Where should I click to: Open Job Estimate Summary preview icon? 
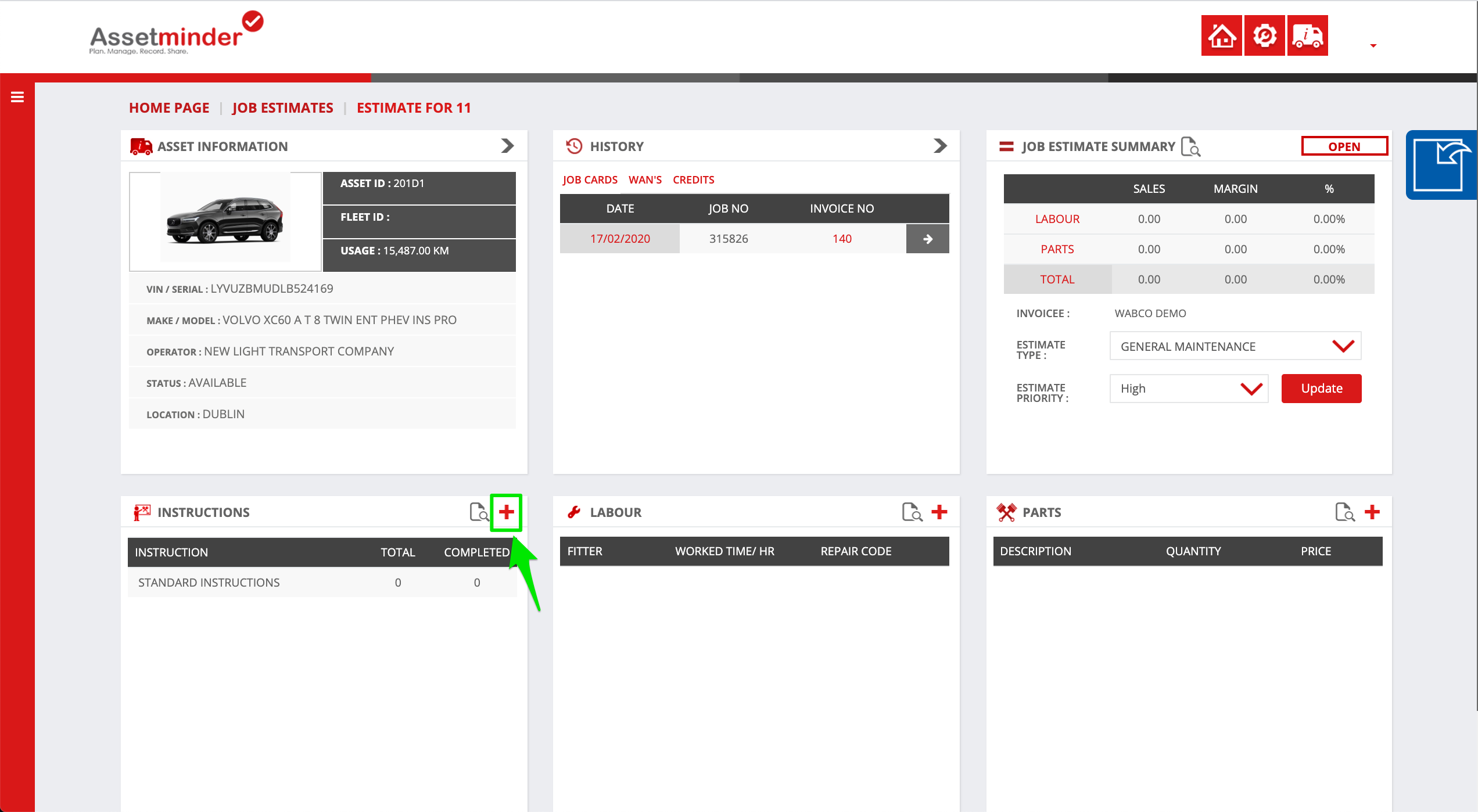pos(1190,147)
